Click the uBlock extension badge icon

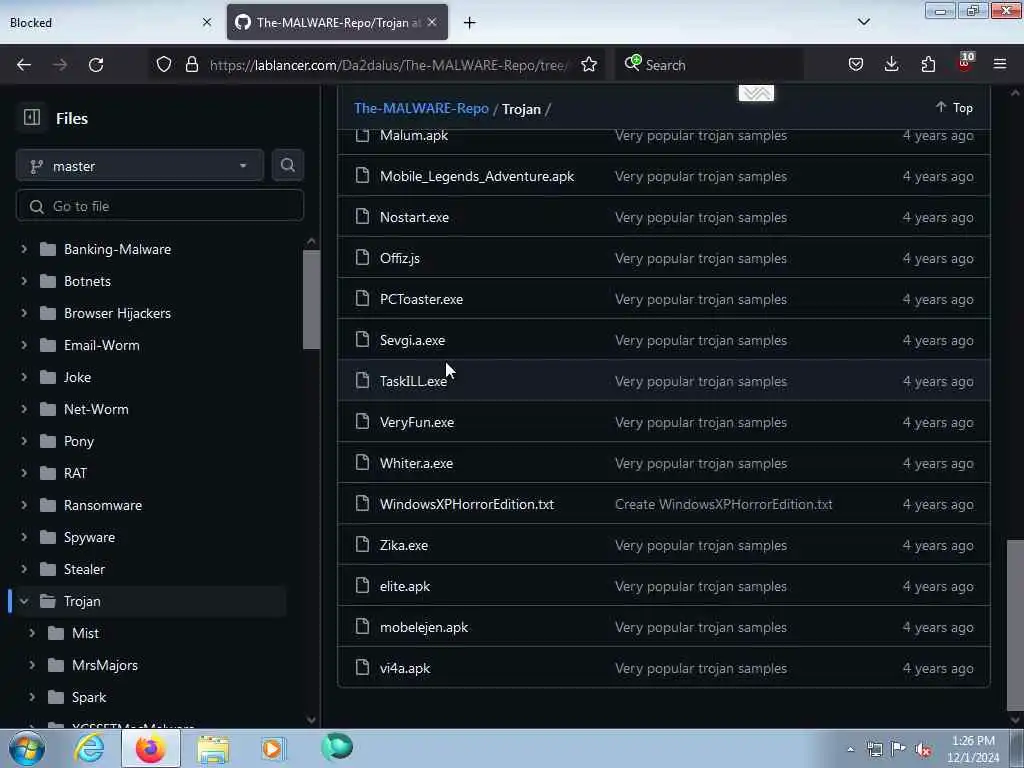tap(965, 63)
